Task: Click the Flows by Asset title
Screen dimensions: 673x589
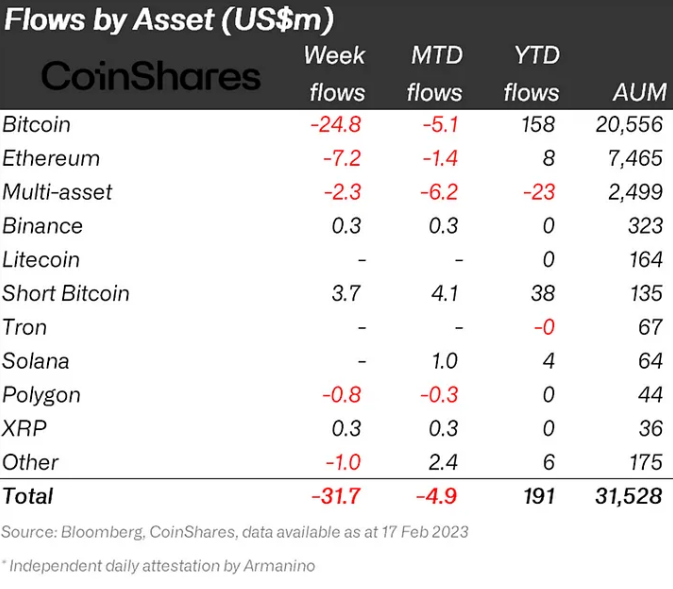Action: 169,20
